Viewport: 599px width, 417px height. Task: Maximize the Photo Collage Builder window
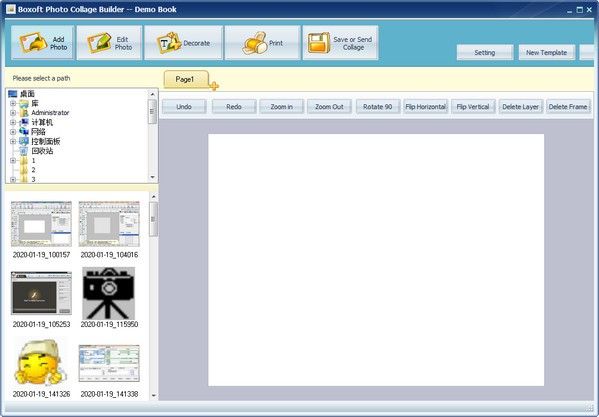(580, 10)
